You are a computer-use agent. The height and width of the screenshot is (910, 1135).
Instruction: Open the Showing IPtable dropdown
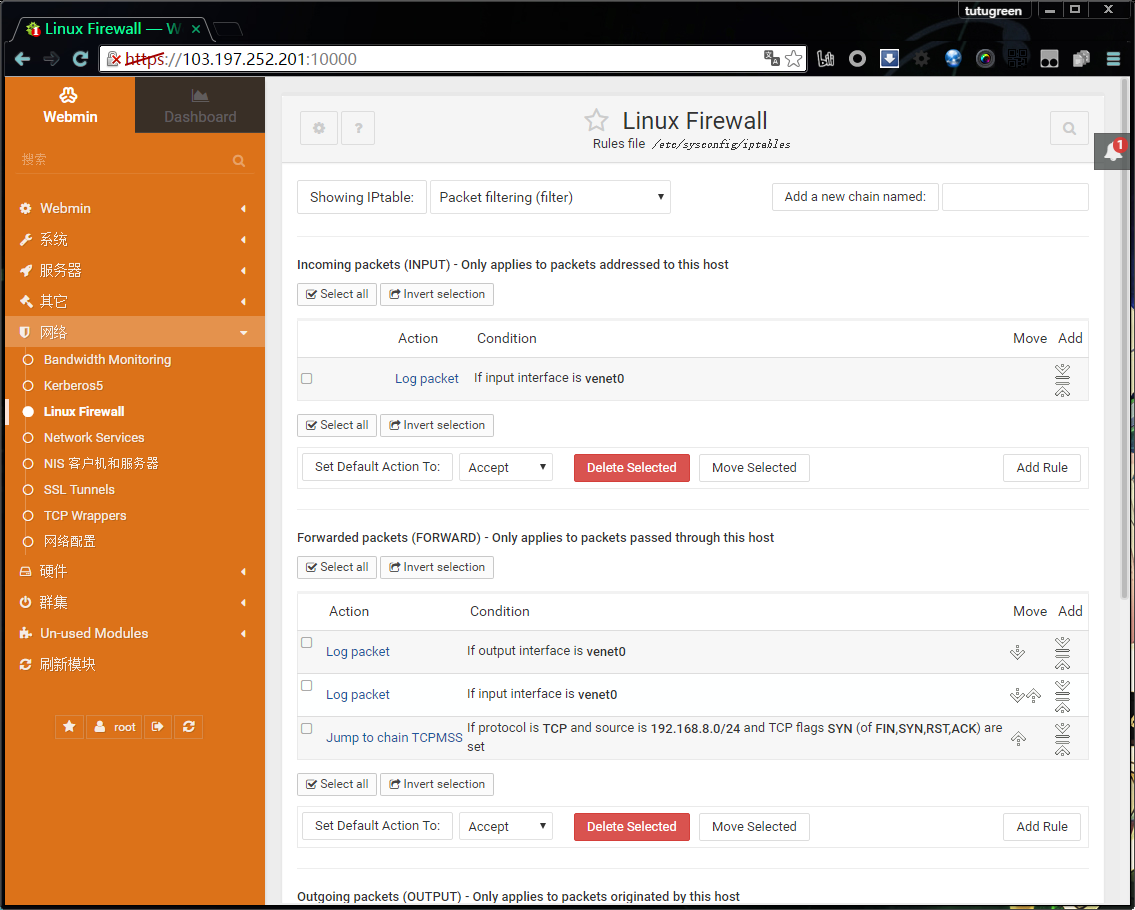point(550,197)
